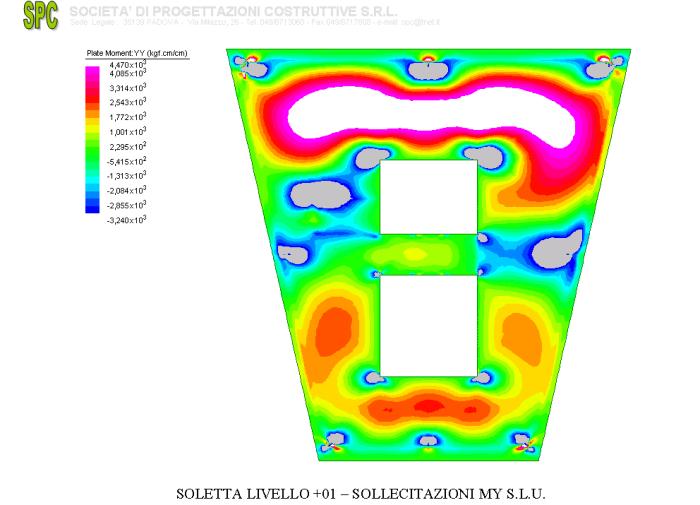This screenshot has height=505, width=700.
Task: Click the Soletta Livello +01 caption text
Action: pos(361,494)
